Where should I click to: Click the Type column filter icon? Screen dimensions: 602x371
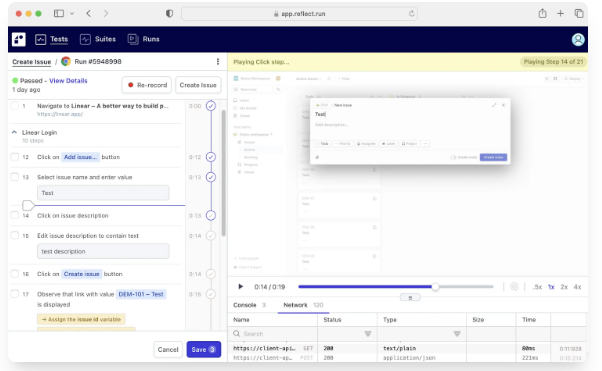point(457,334)
